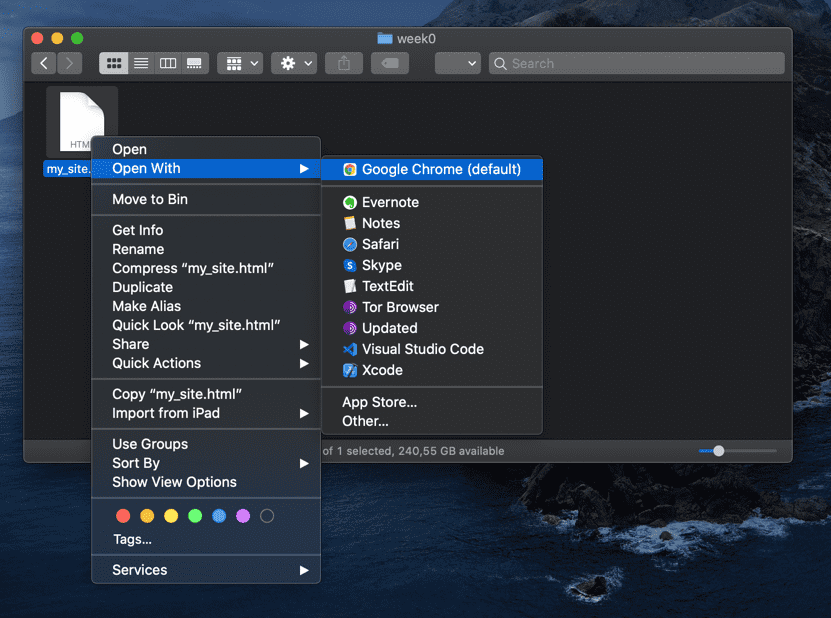Apply the purple tag color
The height and width of the screenshot is (618, 831).
pyautogui.click(x=243, y=516)
